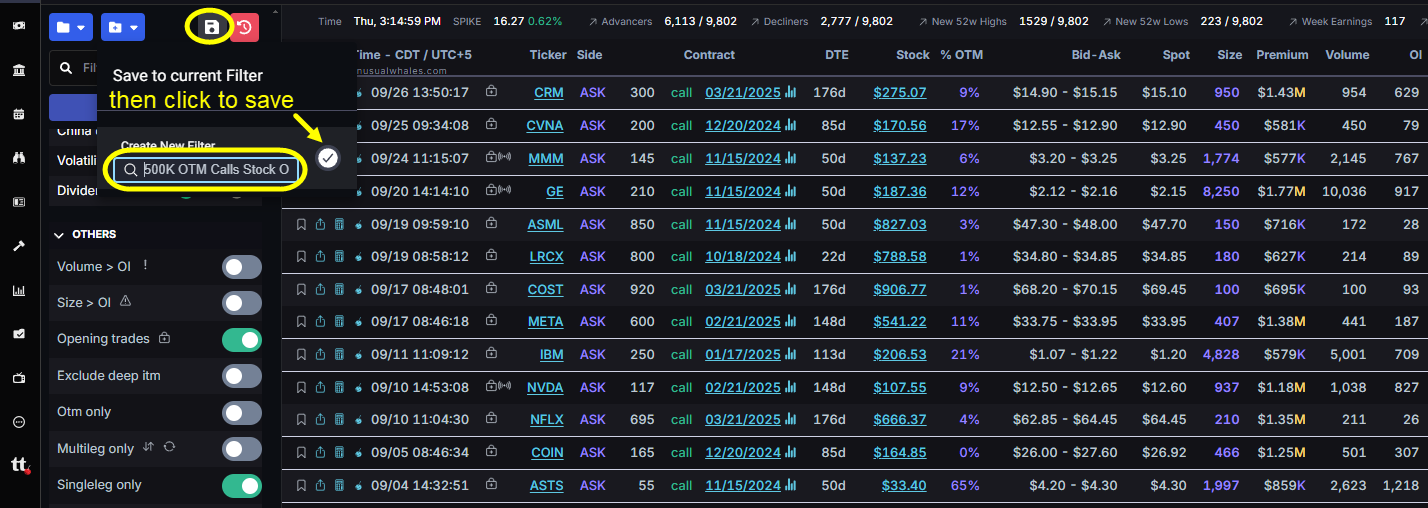Enable the Otm only toggle
Image resolution: width=1428 pixels, height=508 pixels.
tap(242, 413)
